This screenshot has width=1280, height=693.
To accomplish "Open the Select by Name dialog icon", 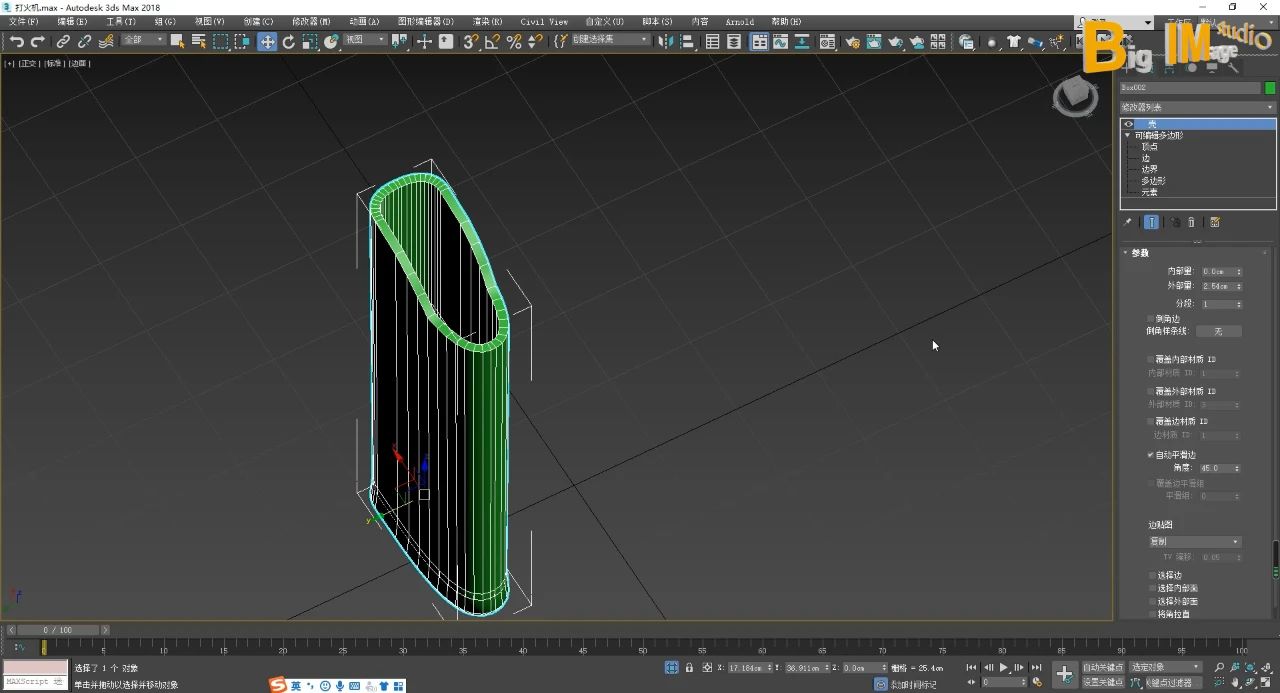I will (x=198, y=41).
